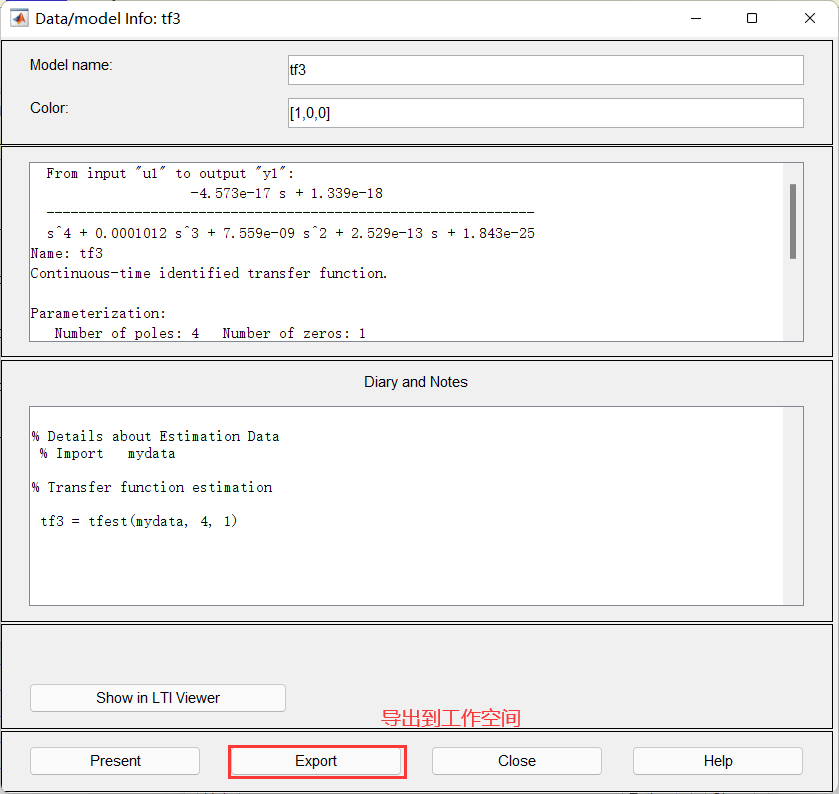
Task: Click the Close button
Action: click(517, 761)
